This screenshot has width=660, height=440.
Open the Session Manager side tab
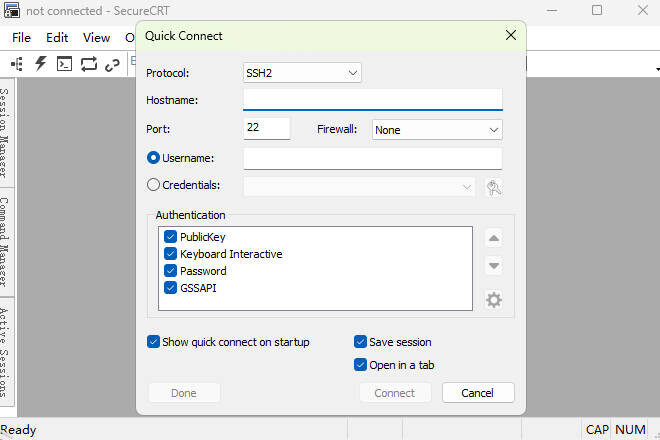pyautogui.click(x=5, y=133)
